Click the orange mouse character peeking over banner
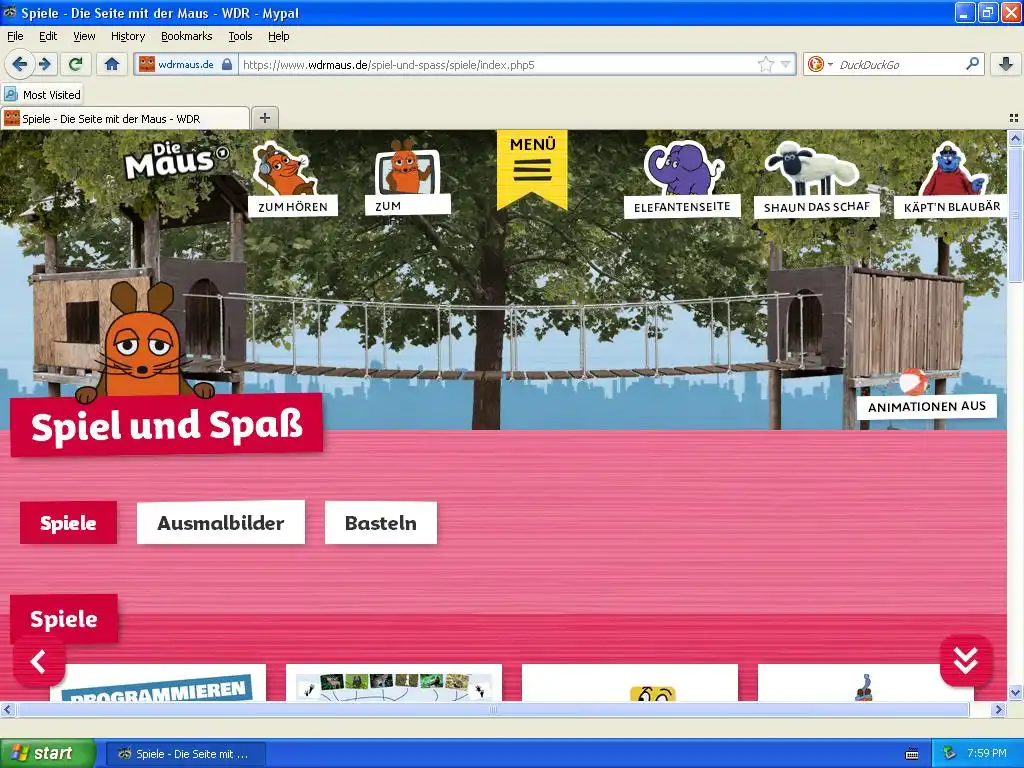The width and height of the screenshot is (1024, 768). [142, 343]
